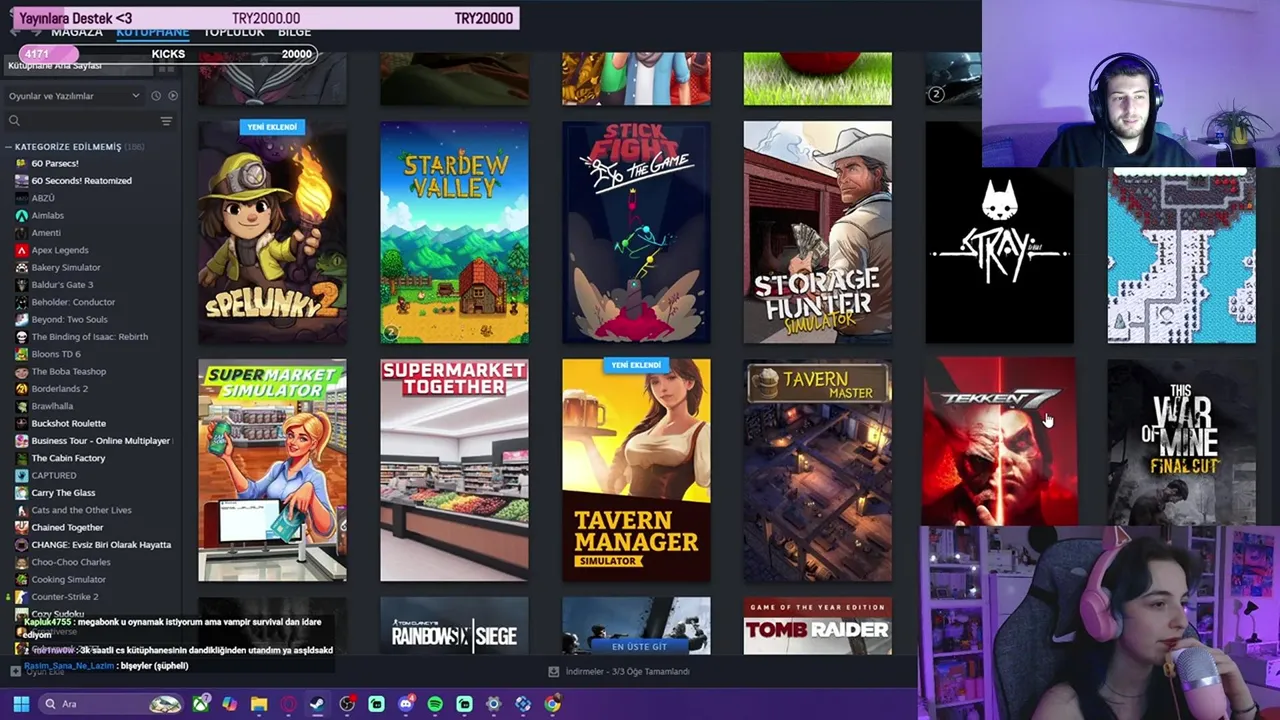
Task: Click the Aimlabs game icon
Action: (21, 215)
